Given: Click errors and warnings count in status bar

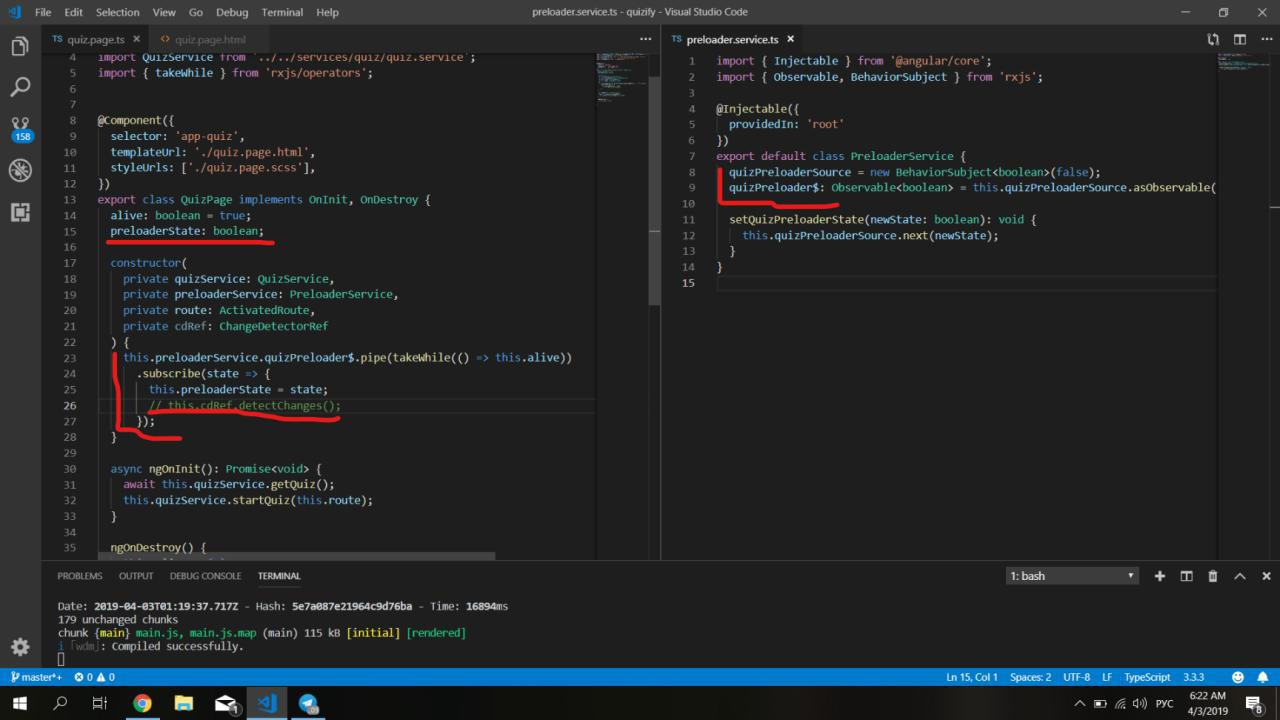Looking at the screenshot, I should pyautogui.click(x=95, y=677).
